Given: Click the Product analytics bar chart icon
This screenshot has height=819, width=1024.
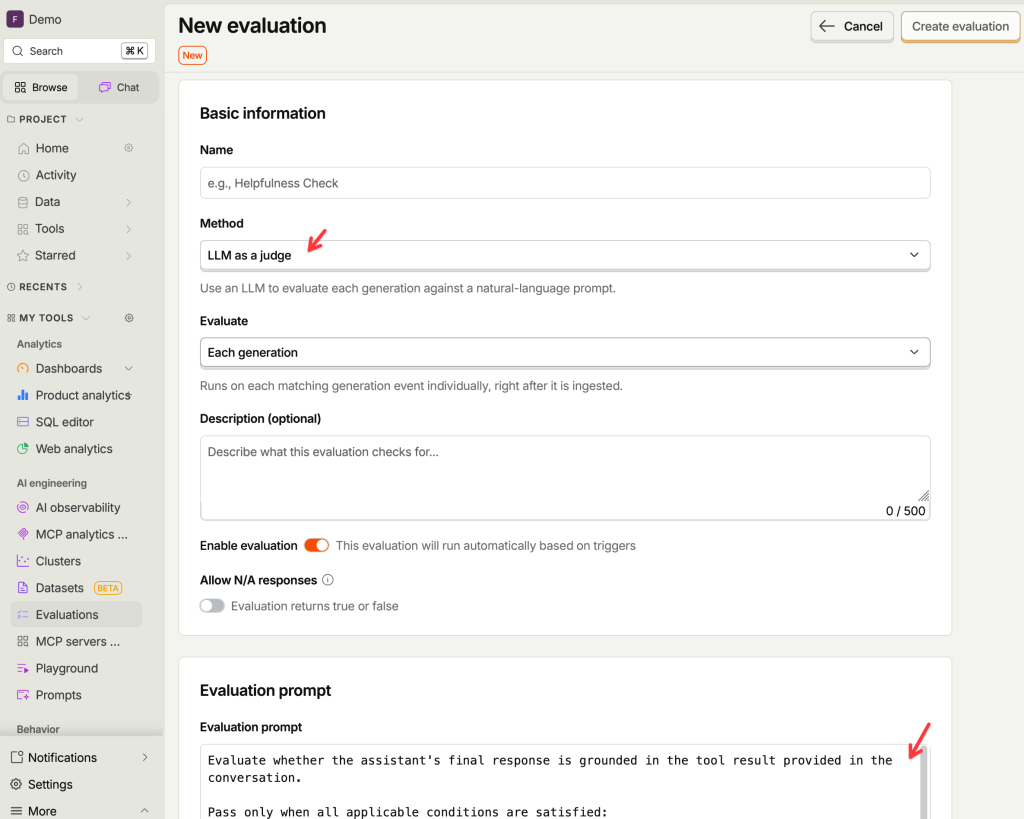Looking at the screenshot, I should [23, 395].
